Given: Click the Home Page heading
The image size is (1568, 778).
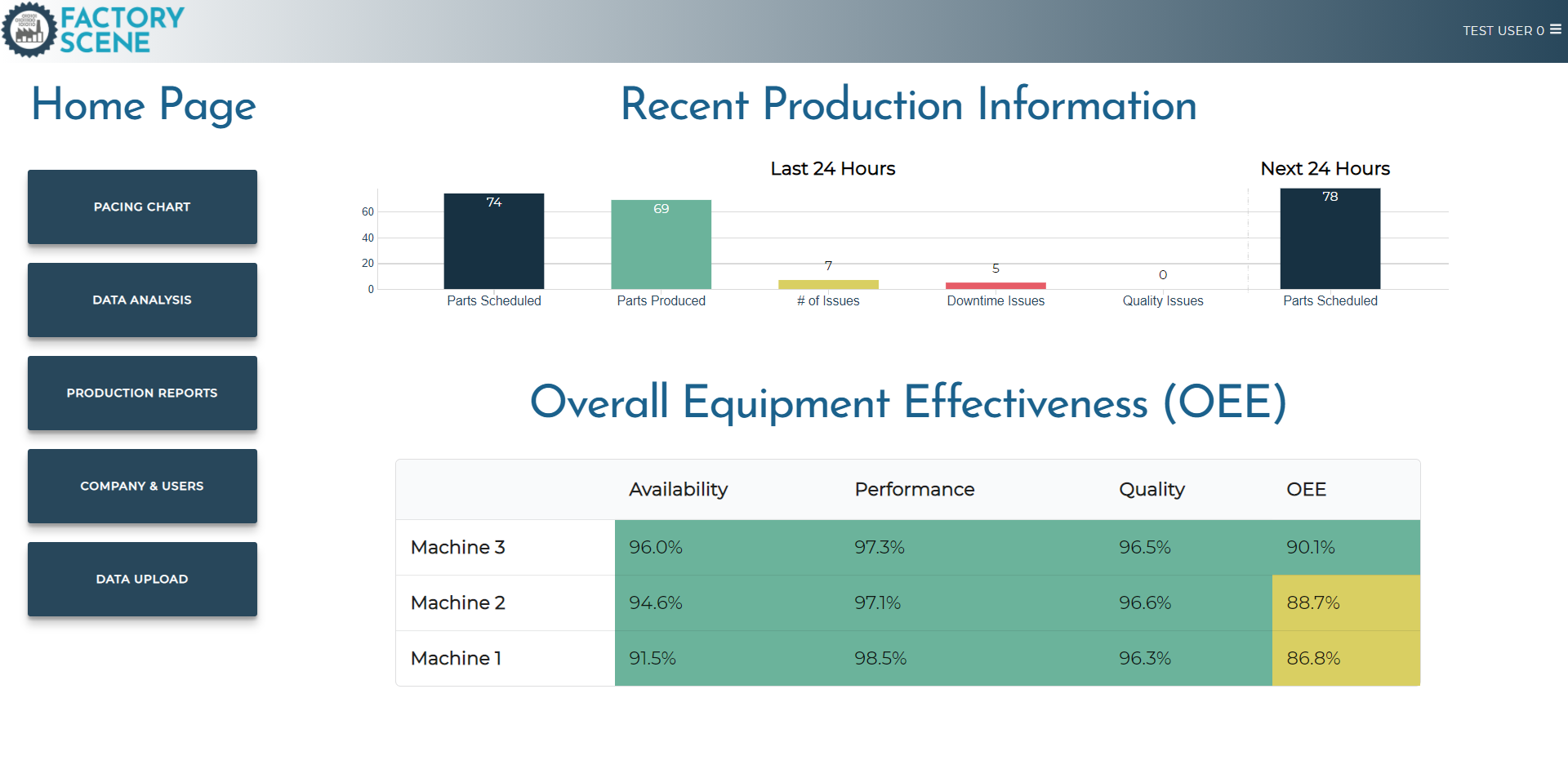Looking at the screenshot, I should [x=144, y=106].
